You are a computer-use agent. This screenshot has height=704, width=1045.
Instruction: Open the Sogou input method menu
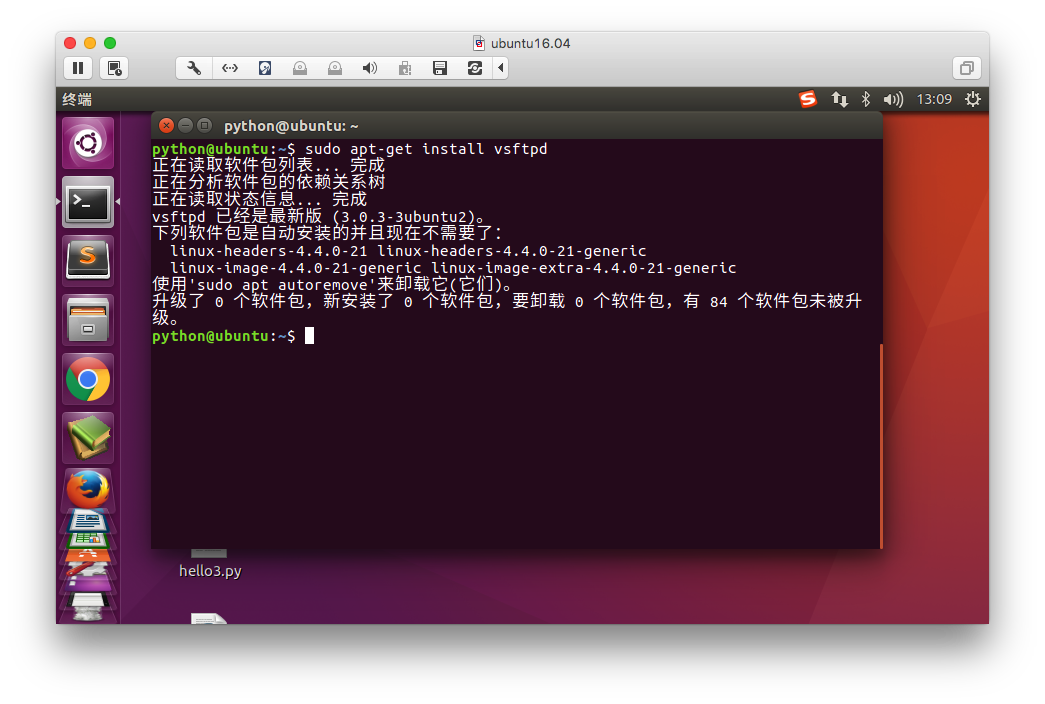808,99
